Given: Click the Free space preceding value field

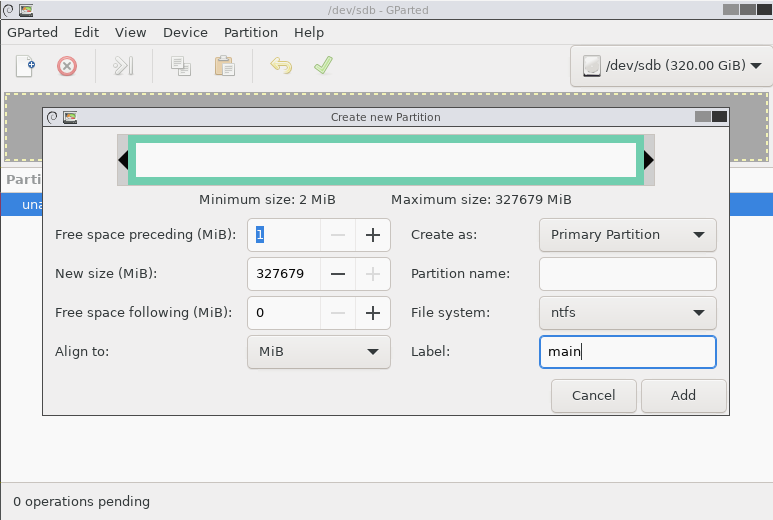Looking at the screenshot, I should pyautogui.click(x=284, y=235).
